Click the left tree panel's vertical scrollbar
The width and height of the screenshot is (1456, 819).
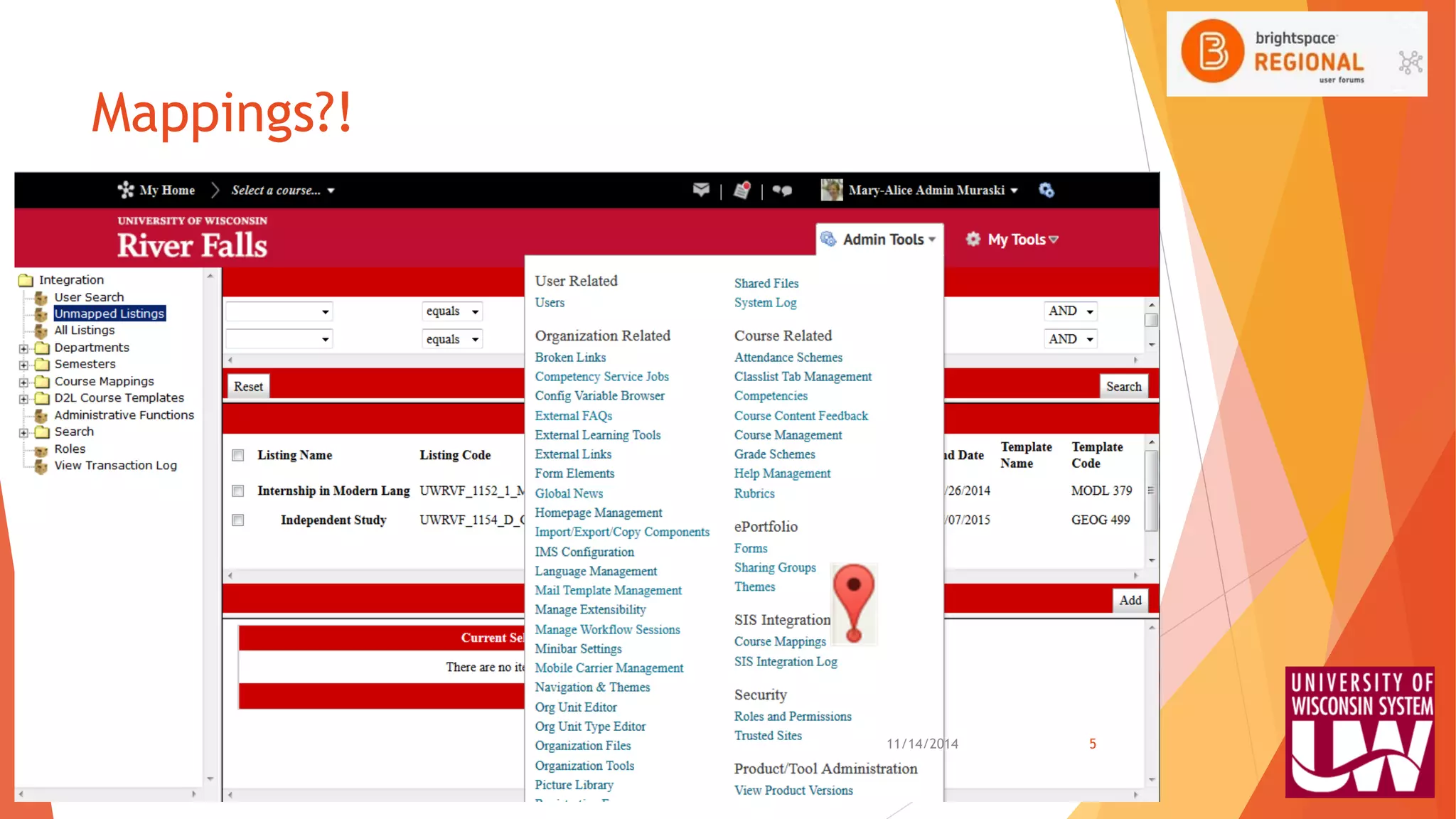pos(210,526)
